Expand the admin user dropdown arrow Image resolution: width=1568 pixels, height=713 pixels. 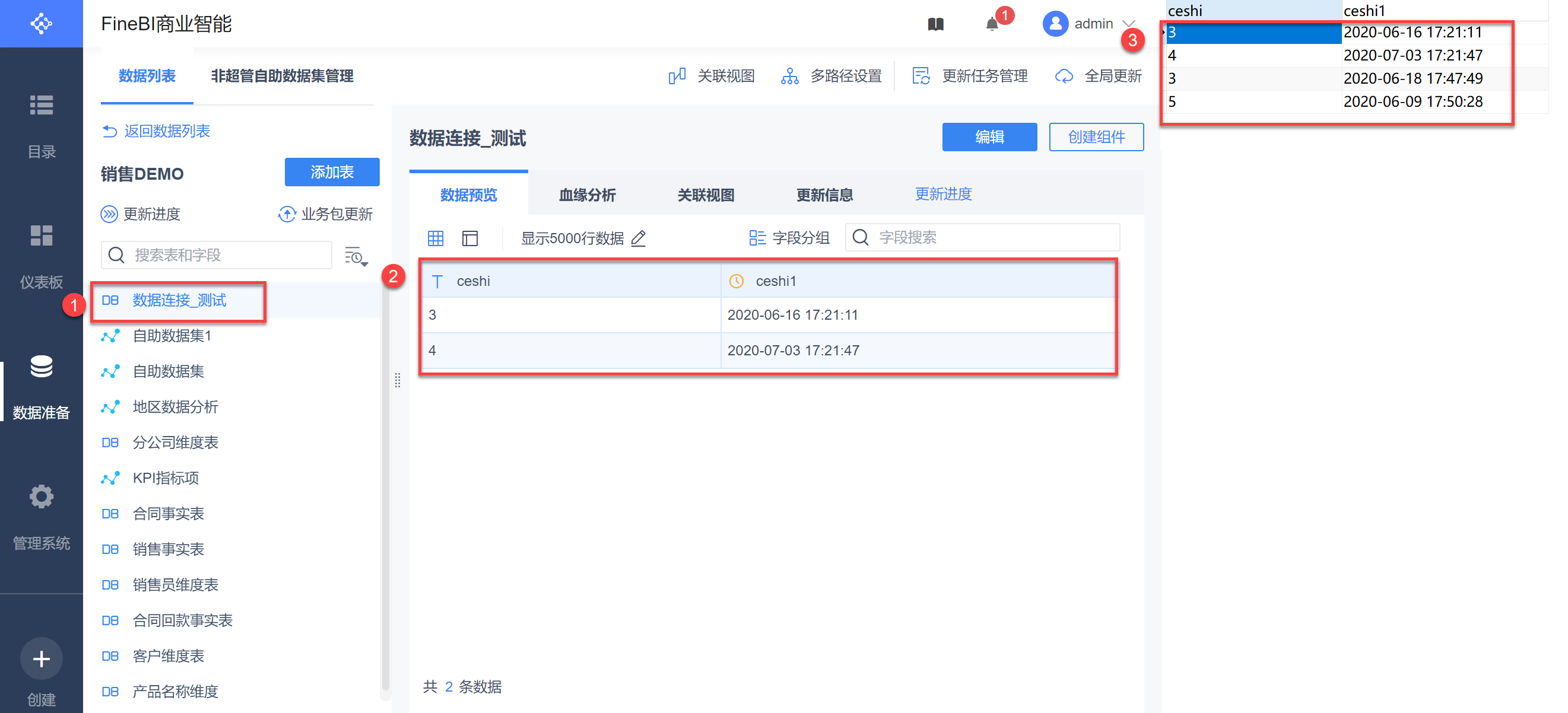(1129, 24)
